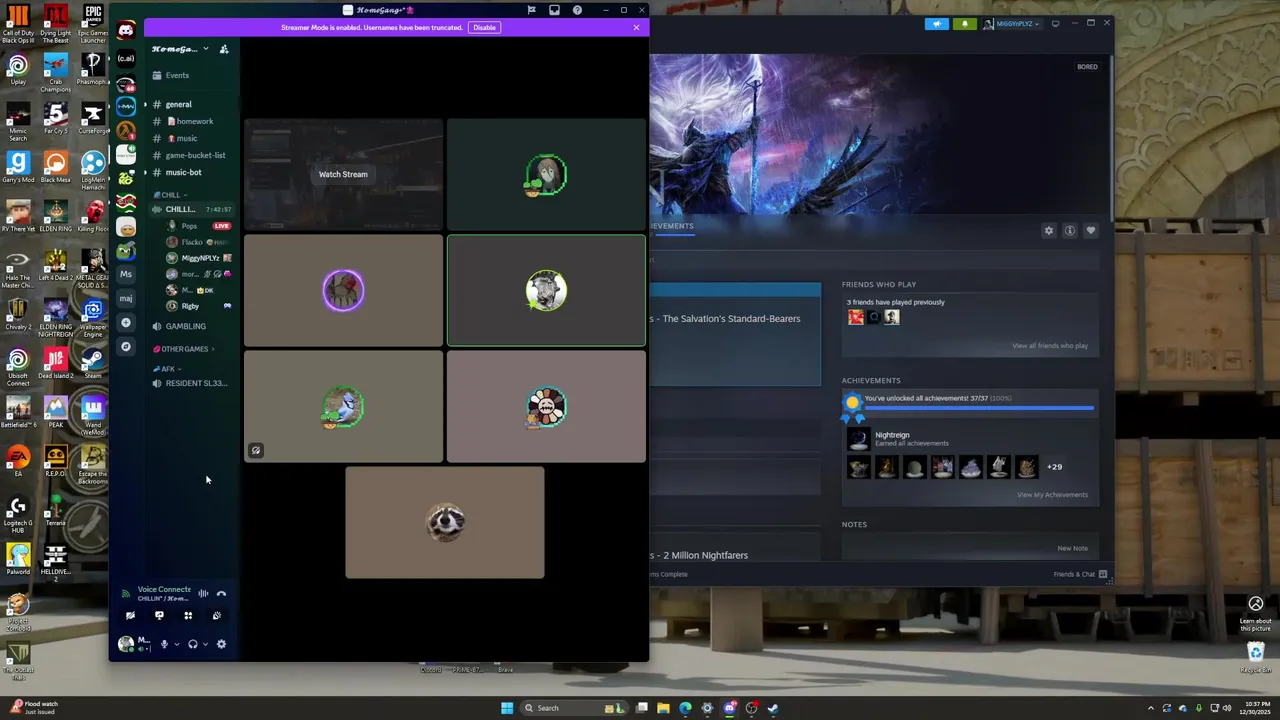1280x720 pixels.
Task: Start an activity from voice panel
Action: pyautogui.click(x=188, y=616)
